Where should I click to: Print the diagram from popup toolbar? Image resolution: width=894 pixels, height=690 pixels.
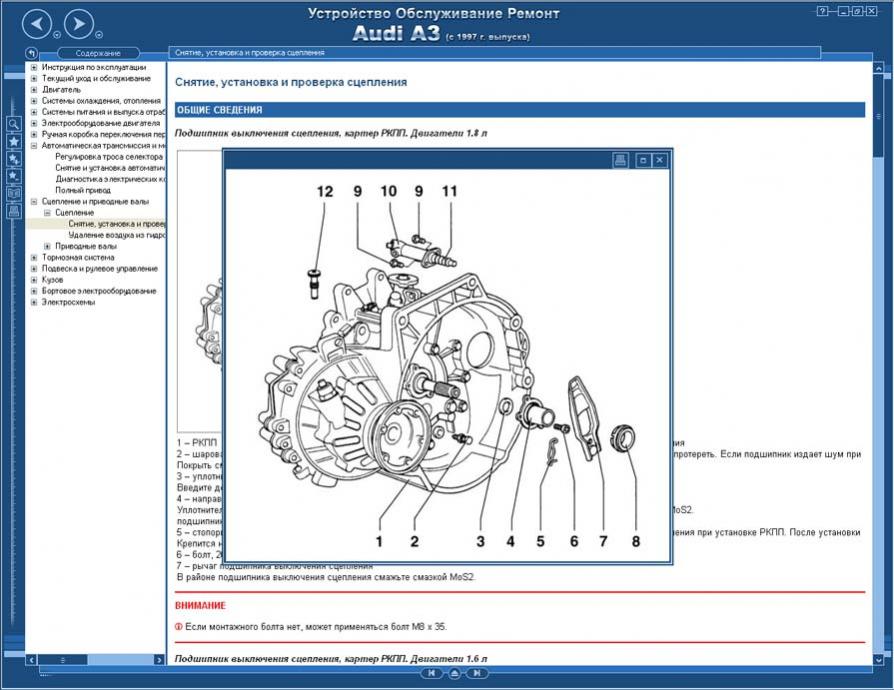click(620, 160)
